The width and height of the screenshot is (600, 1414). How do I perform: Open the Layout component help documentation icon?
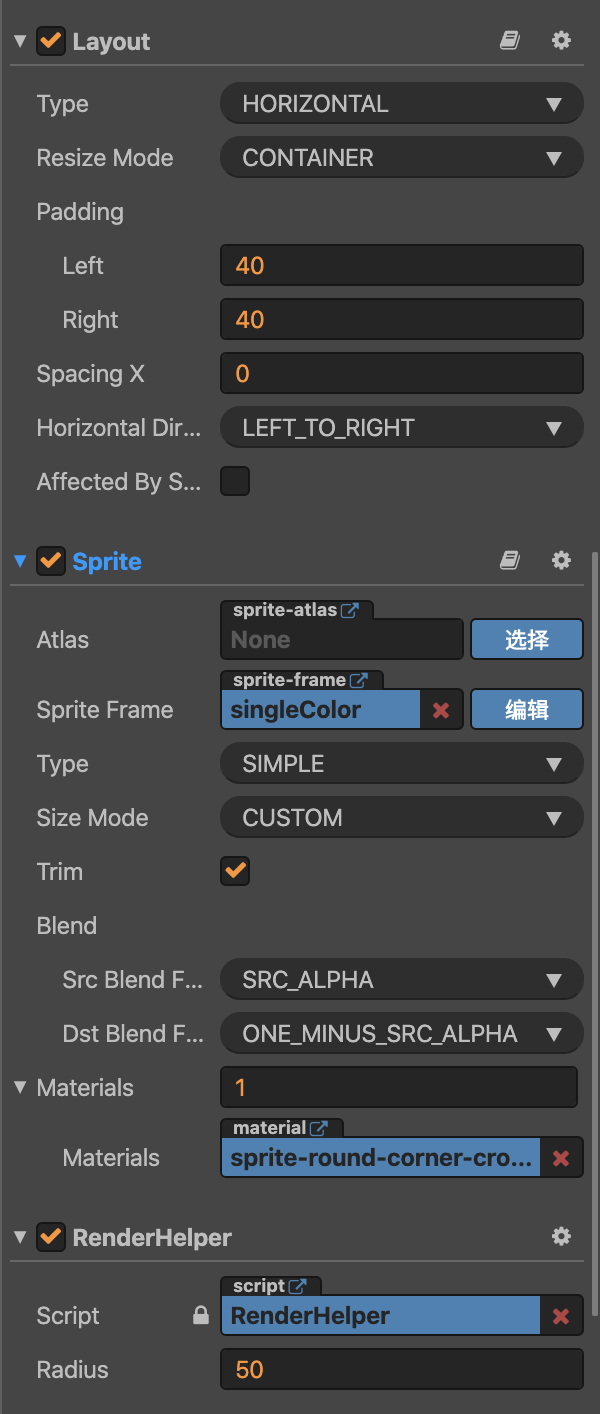(510, 41)
